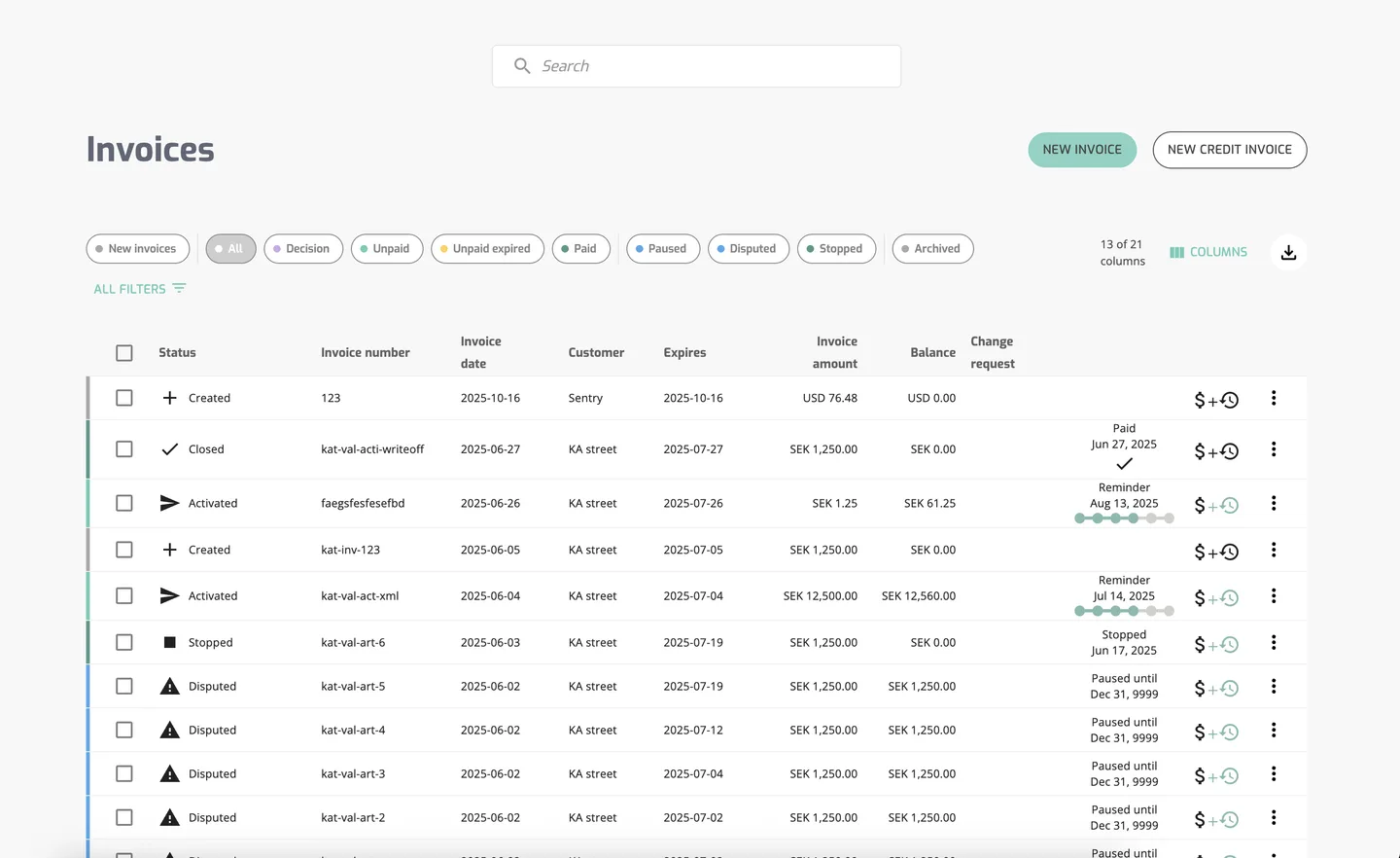Screen dimensions: 1400x858
Task: Click payment action icon for kat-inv-123
Action: tap(1216, 552)
